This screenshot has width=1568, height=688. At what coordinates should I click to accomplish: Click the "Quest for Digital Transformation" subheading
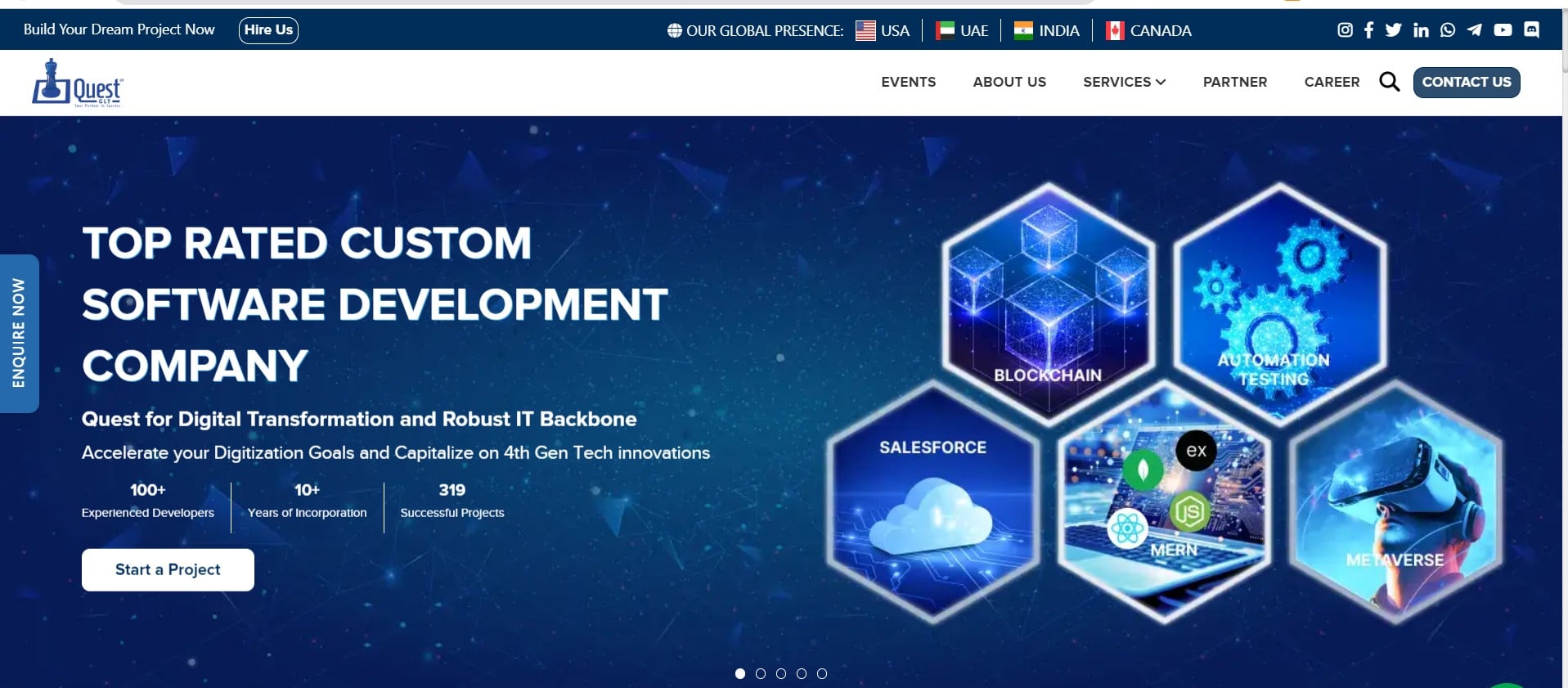click(359, 419)
